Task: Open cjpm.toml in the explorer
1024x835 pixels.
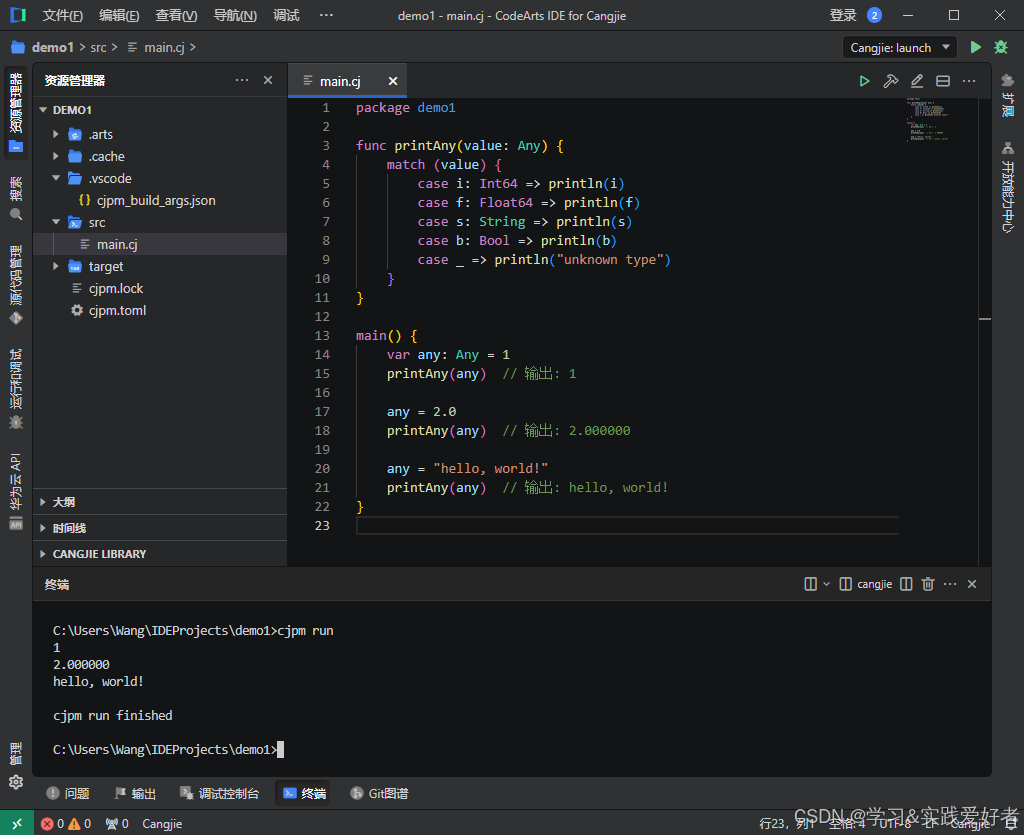Action: (x=160, y=310)
